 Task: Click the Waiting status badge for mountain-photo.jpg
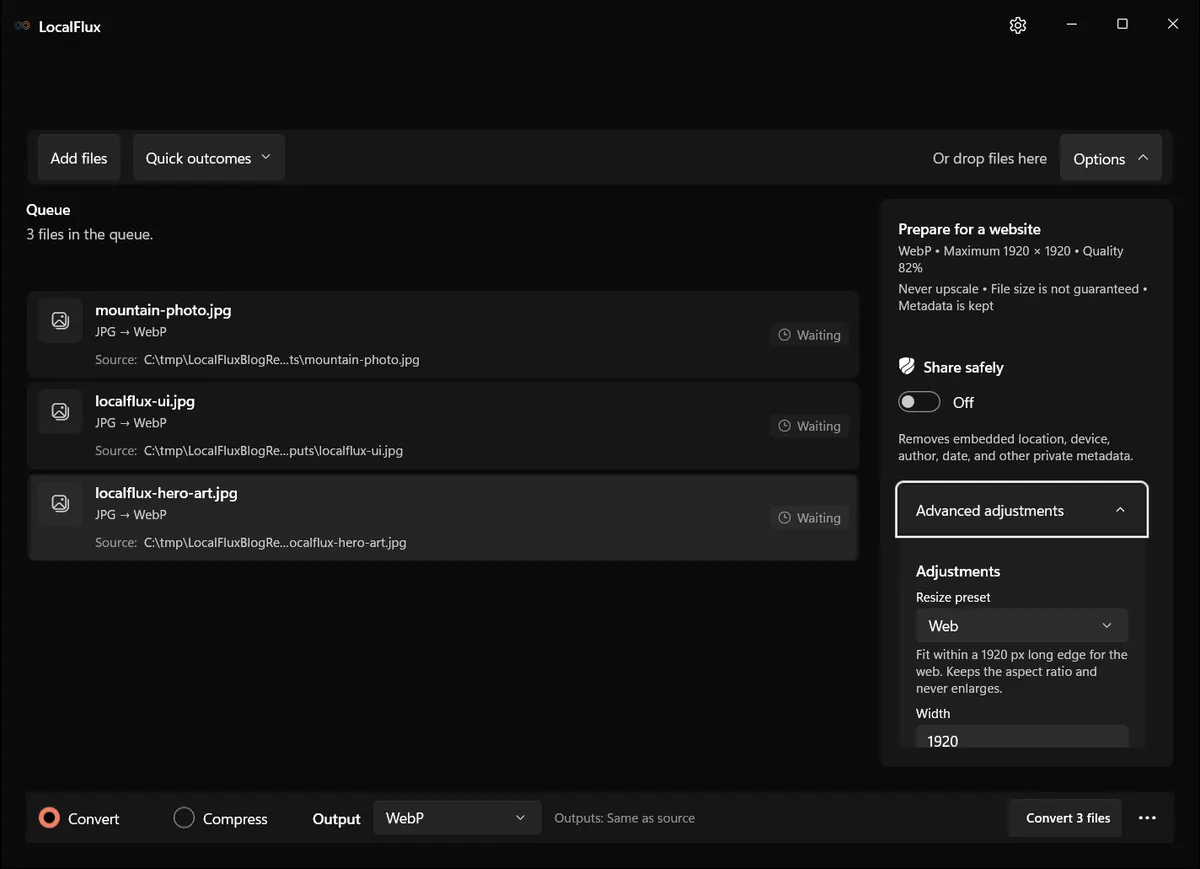[810, 335]
